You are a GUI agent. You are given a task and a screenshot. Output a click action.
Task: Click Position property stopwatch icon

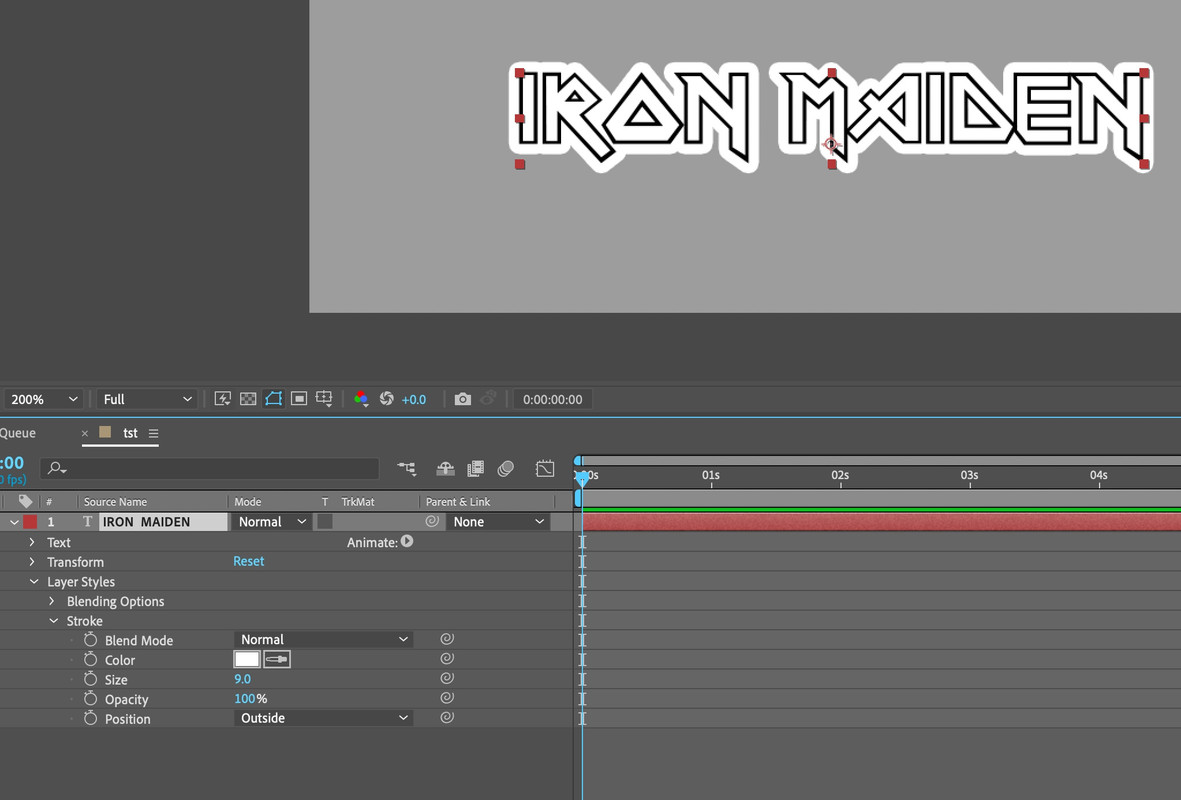coord(90,718)
